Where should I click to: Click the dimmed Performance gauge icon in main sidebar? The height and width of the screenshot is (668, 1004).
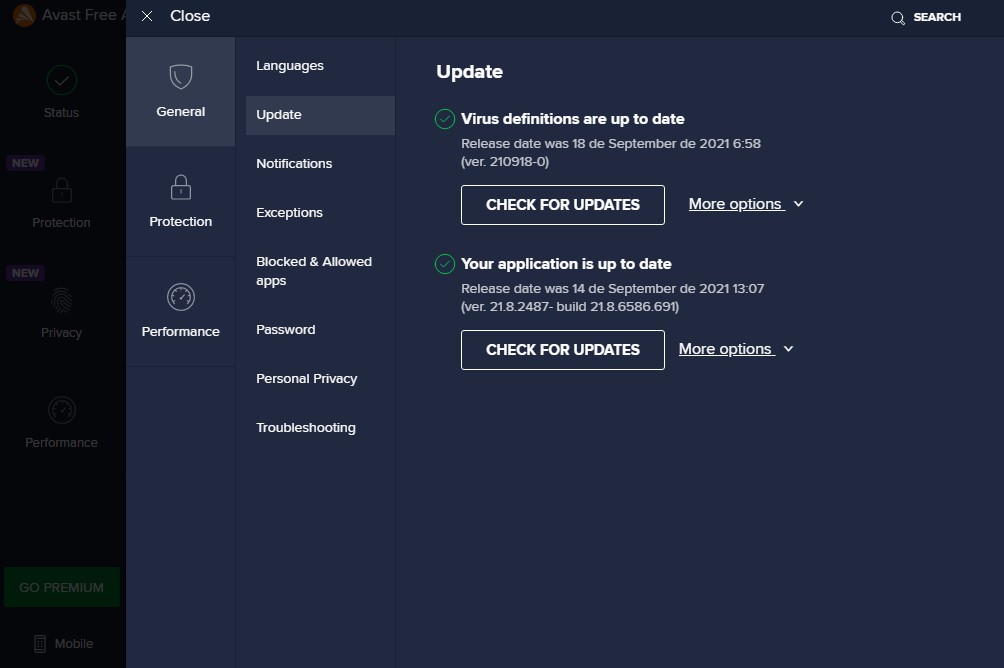coord(61,411)
